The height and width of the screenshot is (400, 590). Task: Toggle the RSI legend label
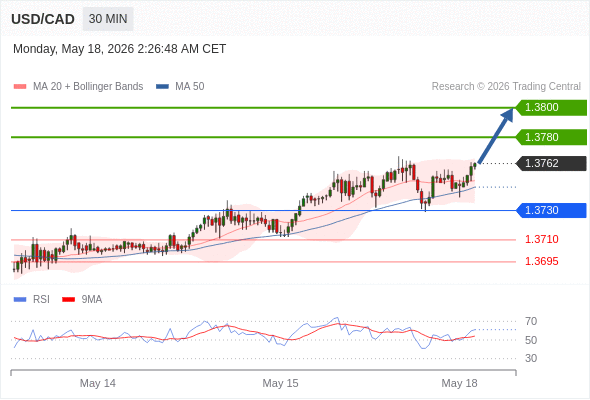pyautogui.click(x=41, y=300)
